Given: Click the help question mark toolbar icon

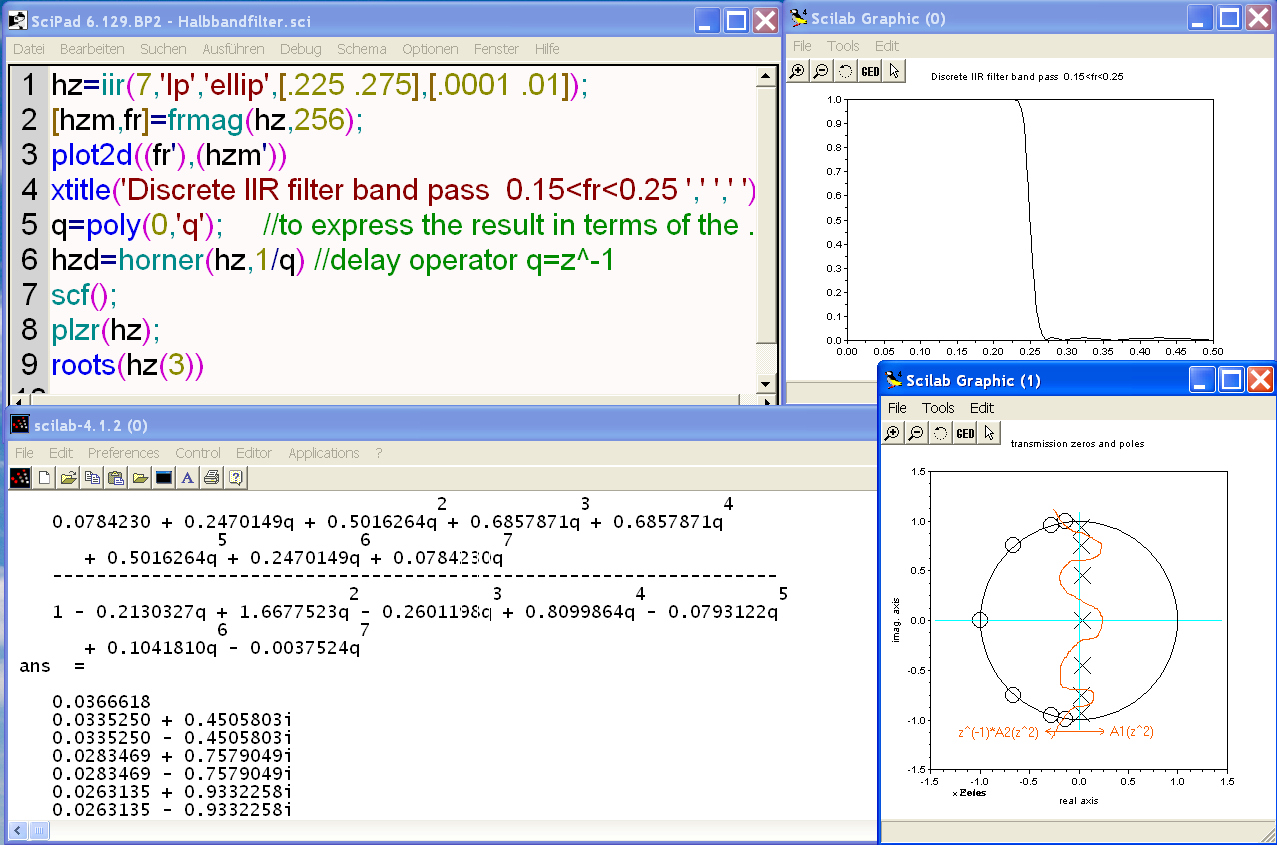Looking at the screenshot, I should [236, 478].
